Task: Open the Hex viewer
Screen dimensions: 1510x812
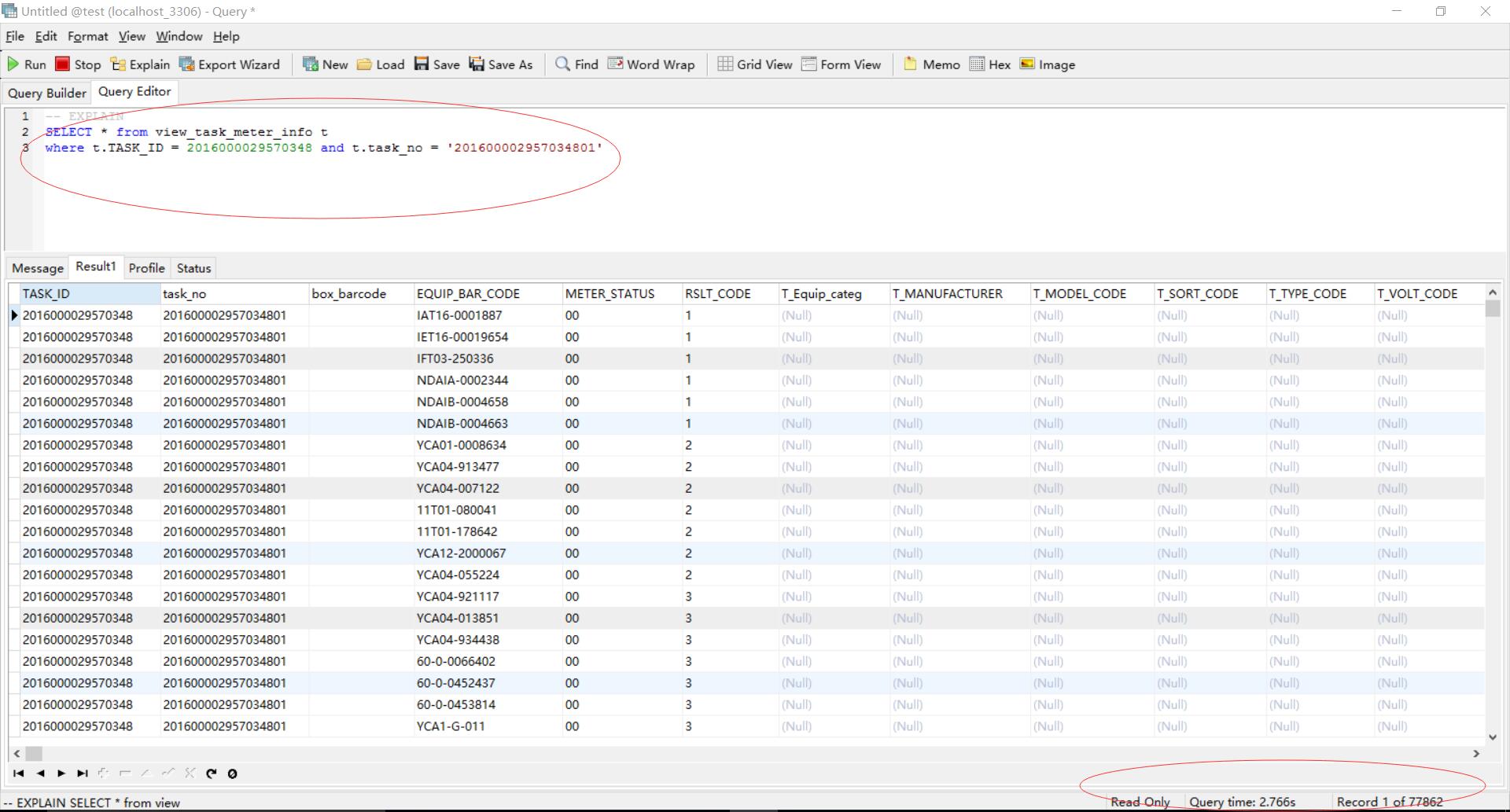Action: point(990,64)
